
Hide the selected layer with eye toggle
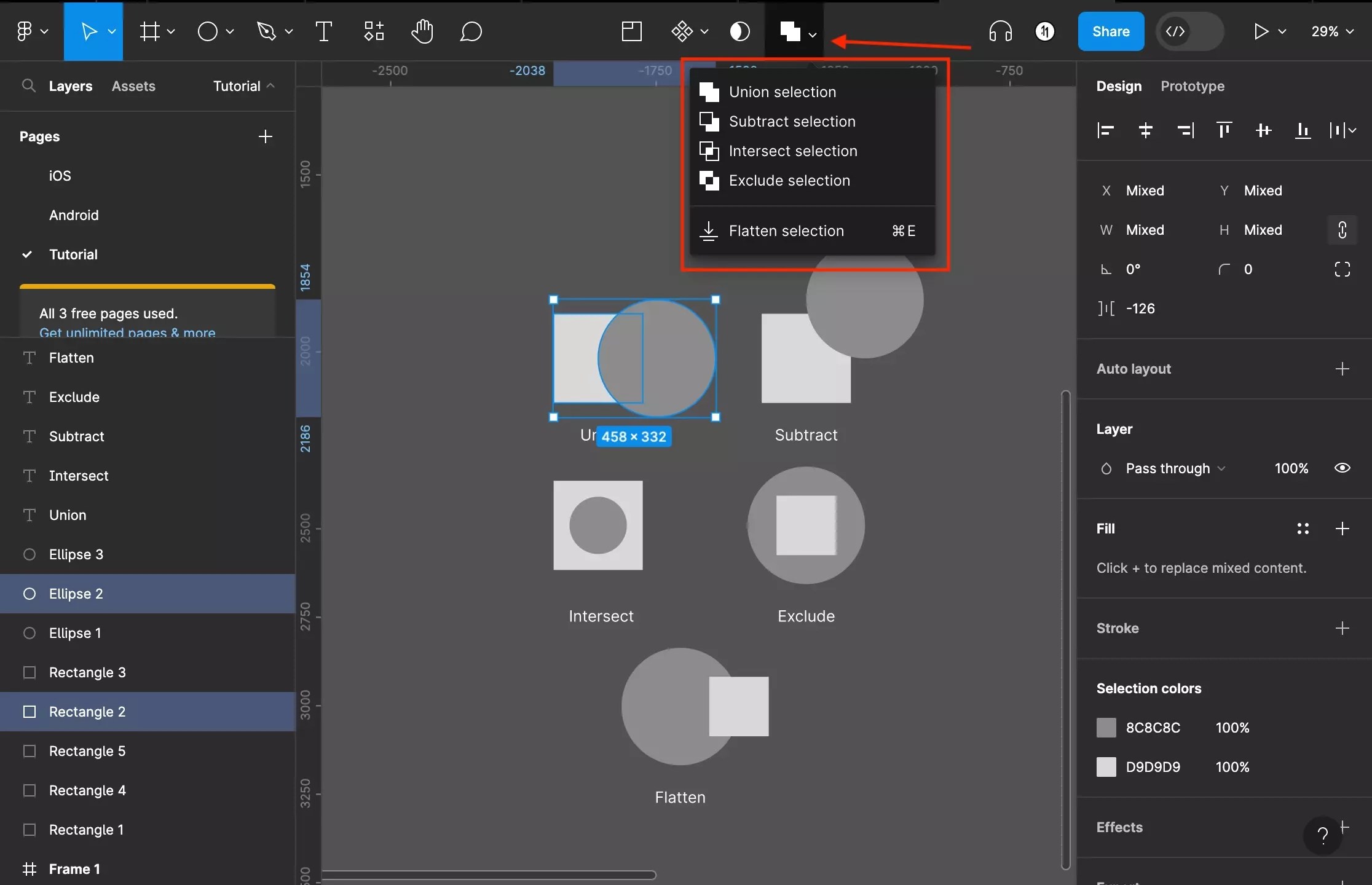pos(1342,468)
